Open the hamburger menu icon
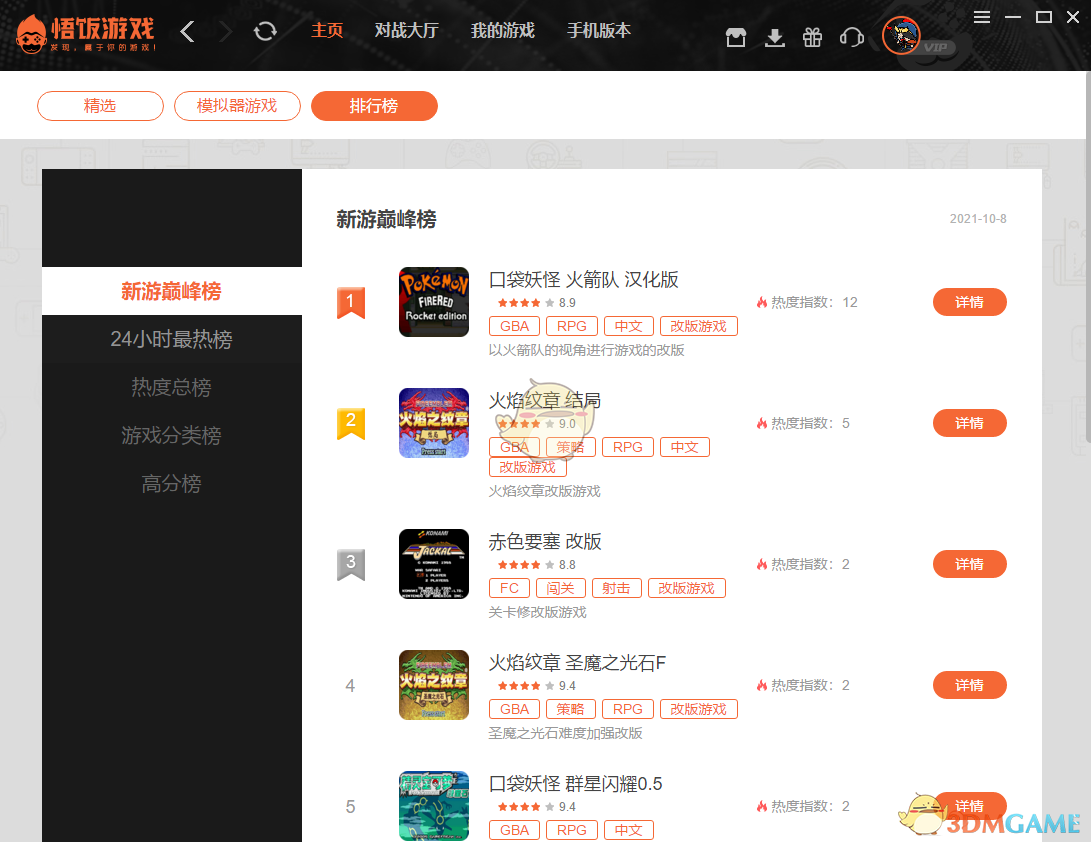The height and width of the screenshot is (842, 1091). coord(982,17)
